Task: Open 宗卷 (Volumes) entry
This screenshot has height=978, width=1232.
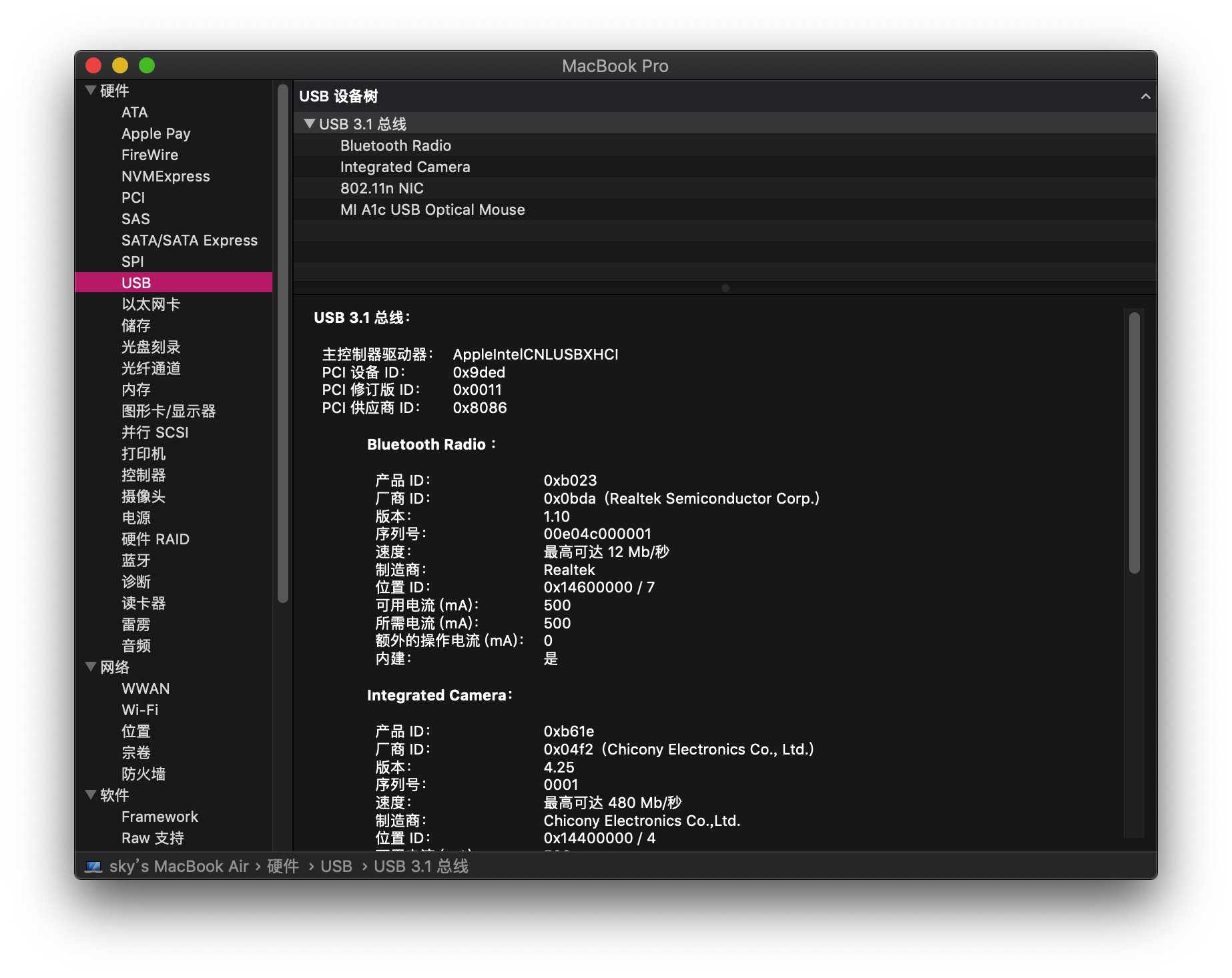Action: click(x=136, y=753)
